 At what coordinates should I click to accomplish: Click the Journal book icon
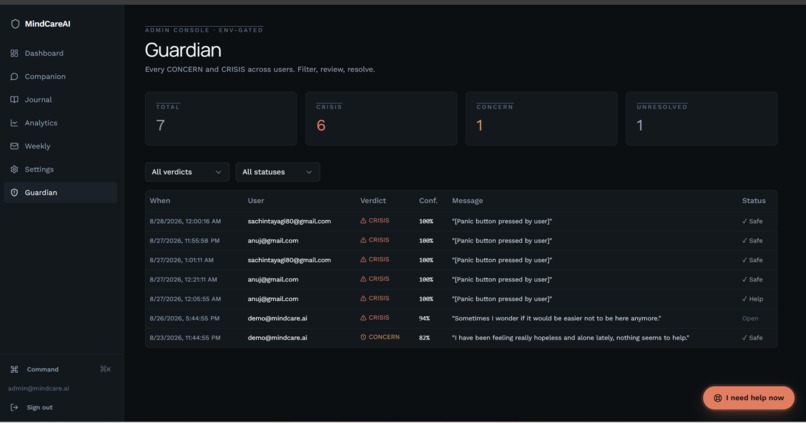(x=14, y=100)
